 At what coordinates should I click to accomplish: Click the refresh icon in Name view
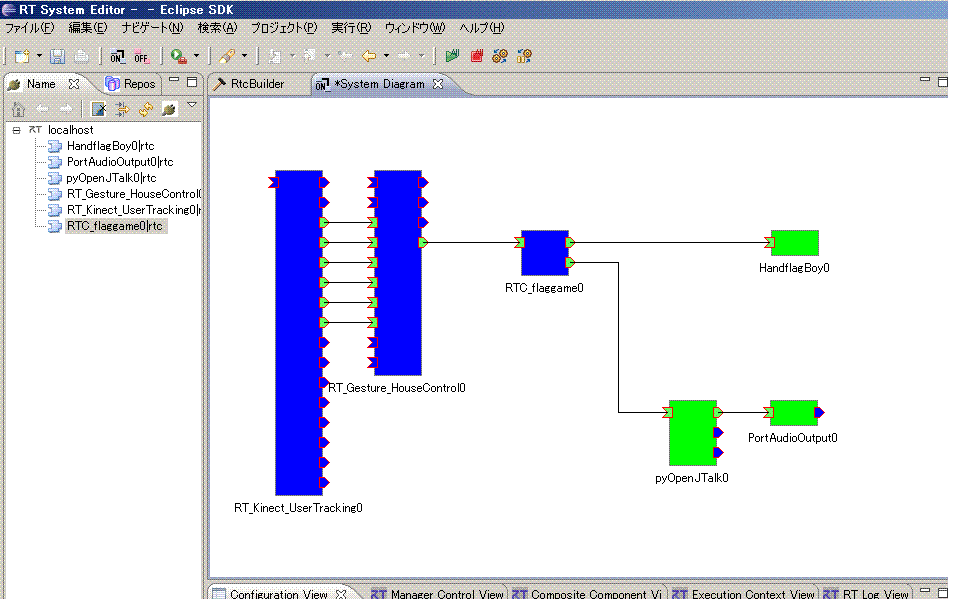(146, 109)
